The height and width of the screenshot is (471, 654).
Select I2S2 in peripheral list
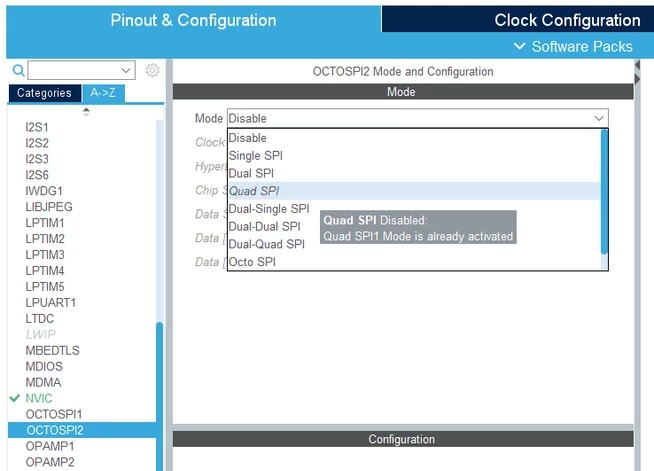click(37, 143)
